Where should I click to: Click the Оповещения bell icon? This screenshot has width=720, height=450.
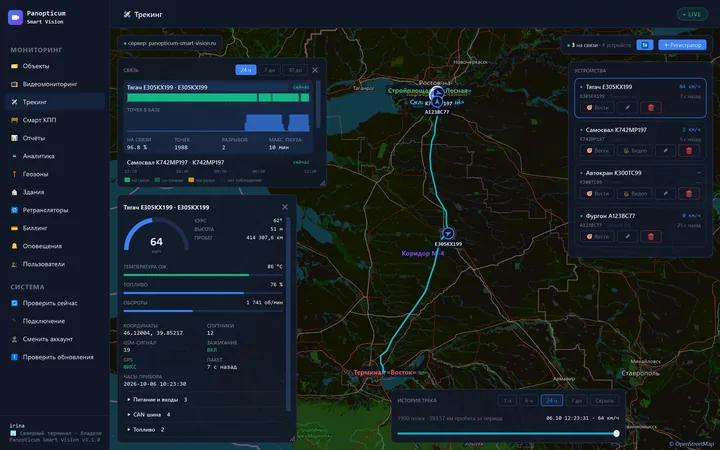tap(14, 246)
